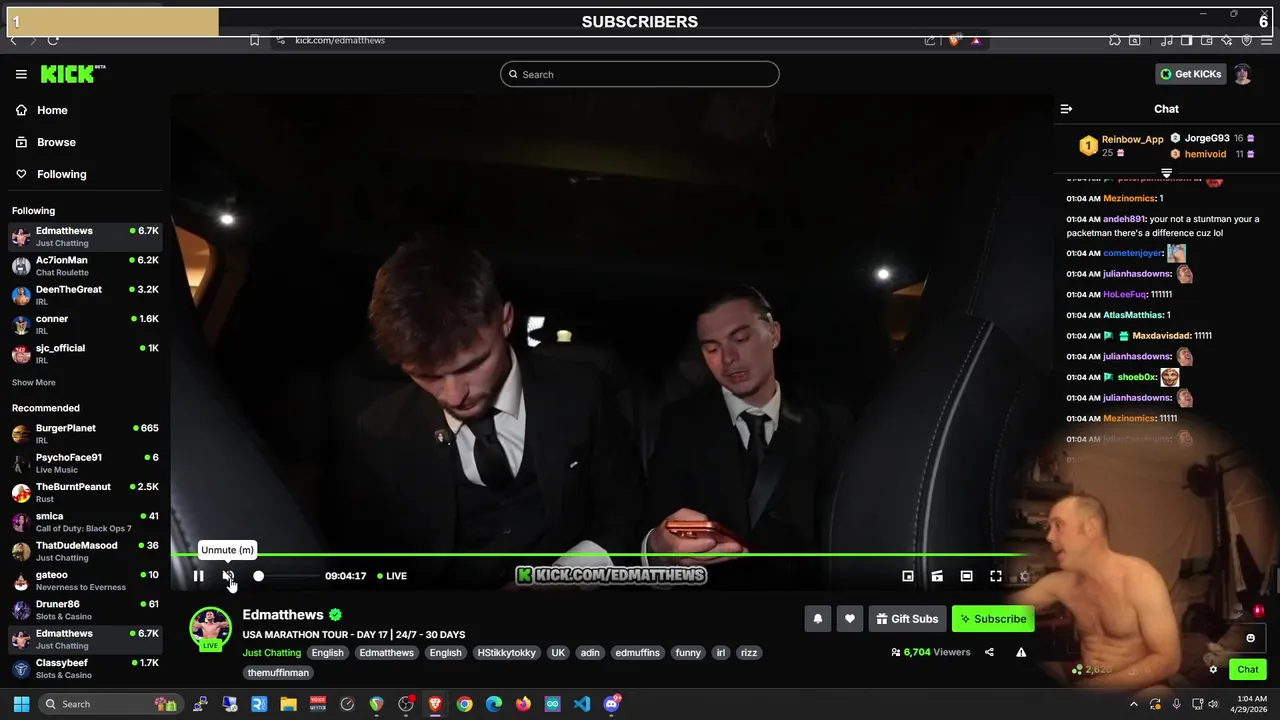Open sjc_official in the Following list

[x=85, y=354]
